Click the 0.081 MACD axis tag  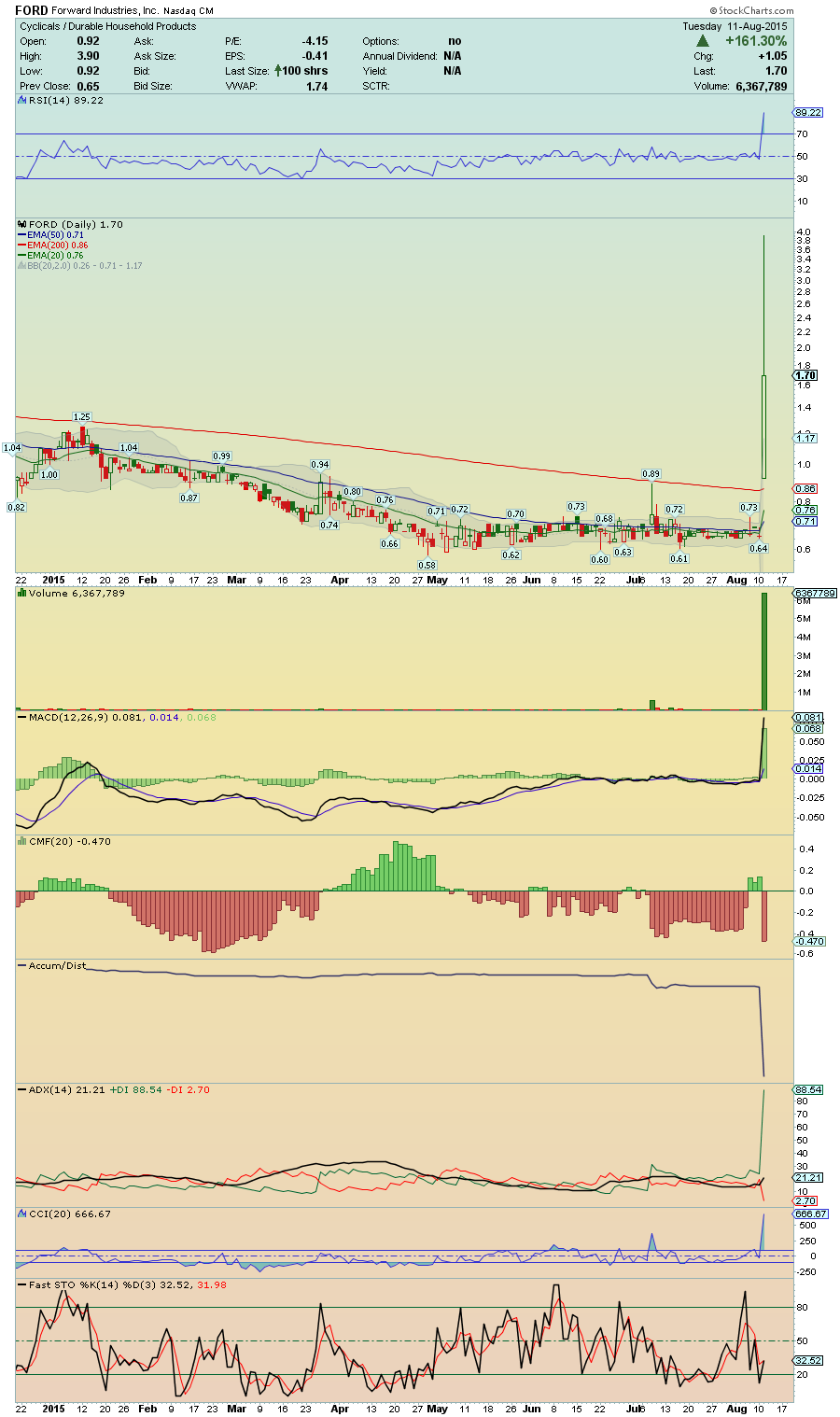pyautogui.click(x=808, y=717)
